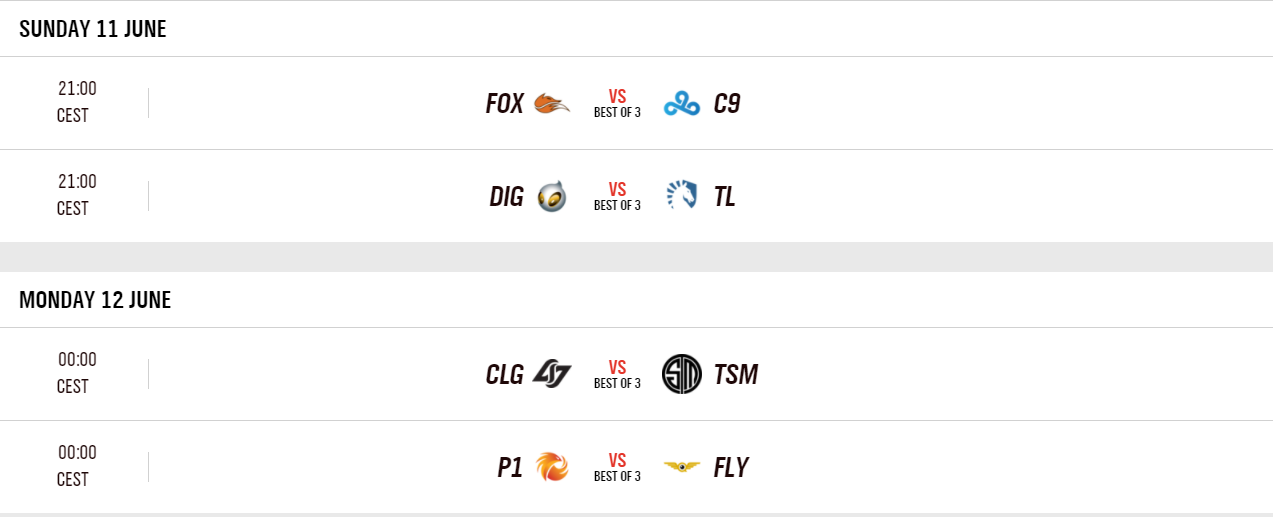The height and width of the screenshot is (517, 1273).
Task: Click the Team Liquid horse logo
Action: tap(682, 196)
